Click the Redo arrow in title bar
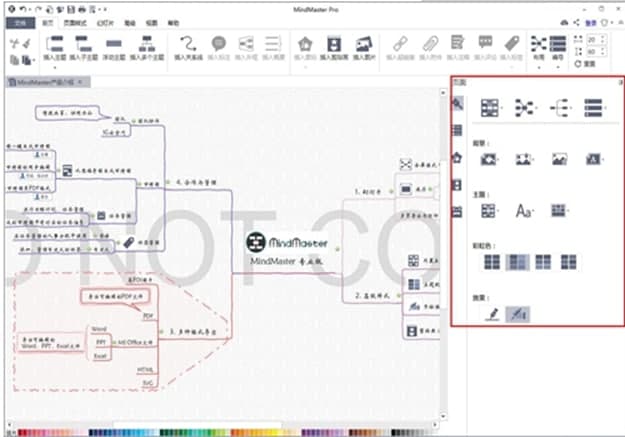The image size is (625, 437). [38, 9]
